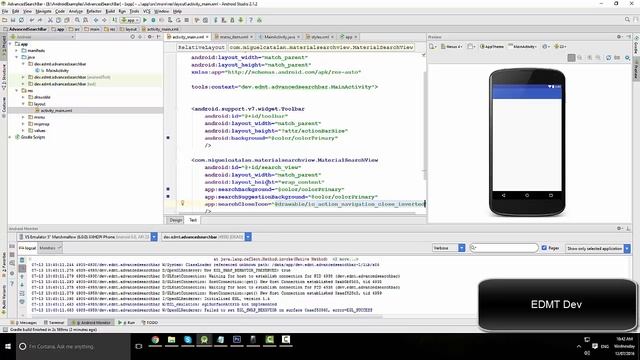Screen dimensions: 640x360
Task: Click the Preview panel settings gear
Action: (x=619, y=37)
